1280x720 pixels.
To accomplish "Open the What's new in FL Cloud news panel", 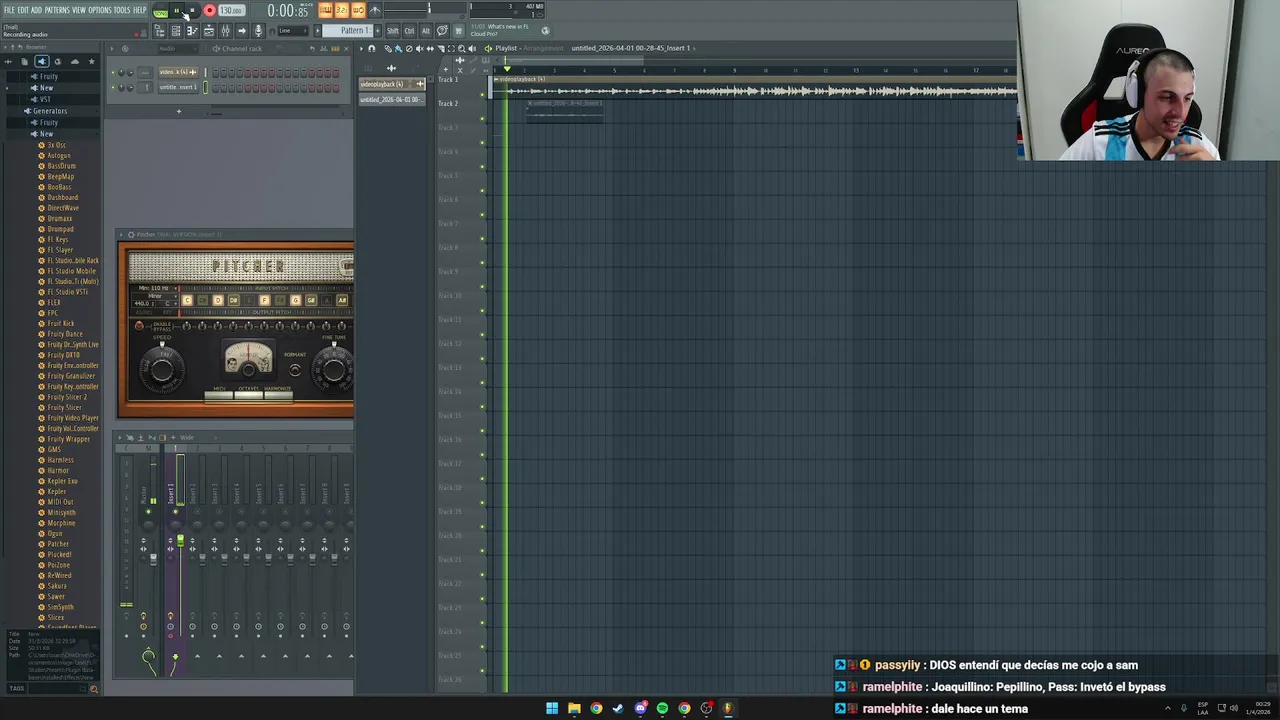I will [510, 30].
